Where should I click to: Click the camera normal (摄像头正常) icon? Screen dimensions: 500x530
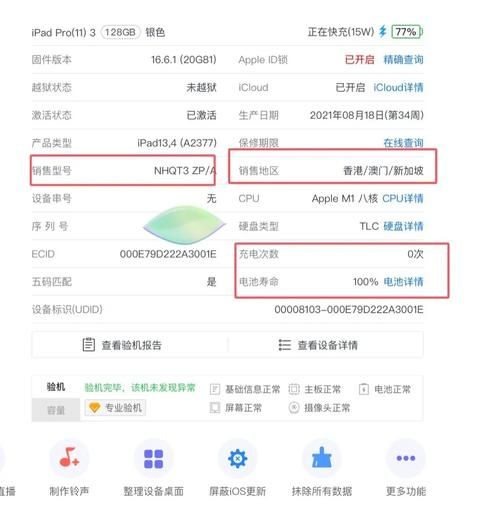294,408
